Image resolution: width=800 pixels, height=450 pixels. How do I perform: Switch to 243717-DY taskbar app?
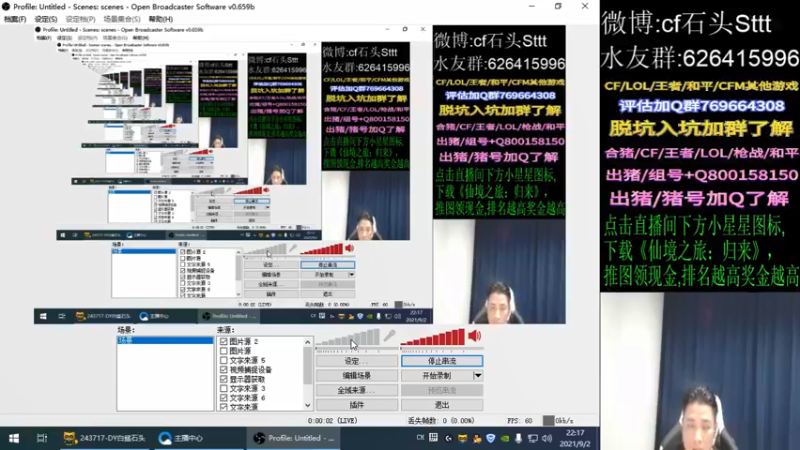tap(104, 438)
